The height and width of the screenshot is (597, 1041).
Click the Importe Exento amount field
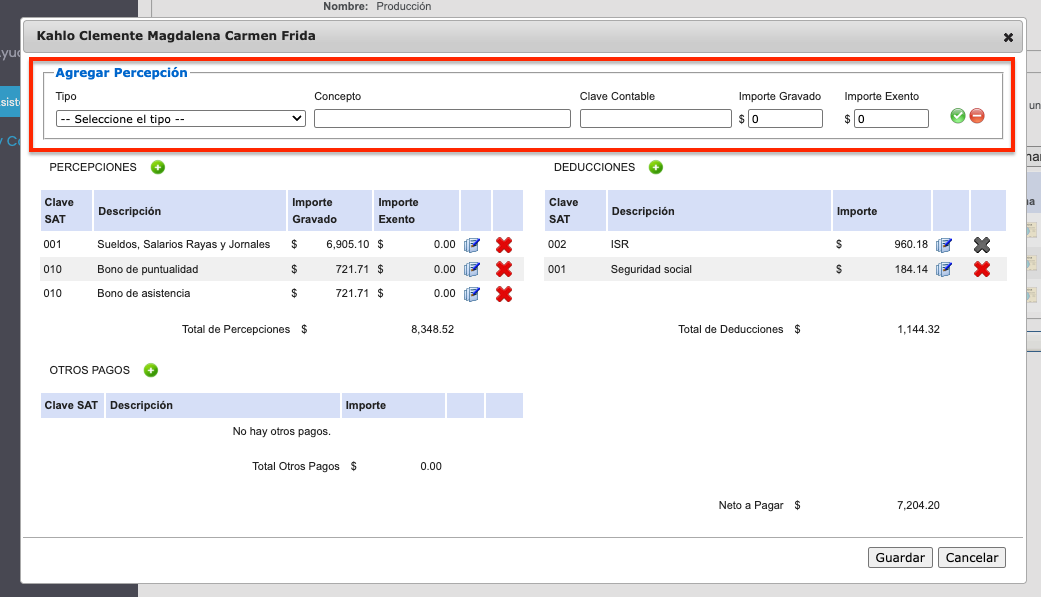[x=891, y=118]
